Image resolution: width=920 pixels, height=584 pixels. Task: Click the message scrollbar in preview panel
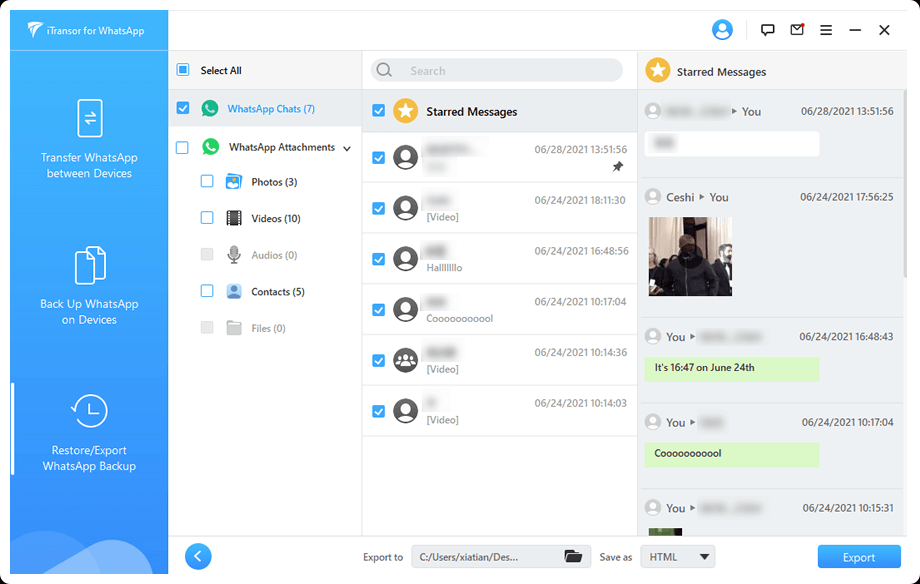pos(904,182)
